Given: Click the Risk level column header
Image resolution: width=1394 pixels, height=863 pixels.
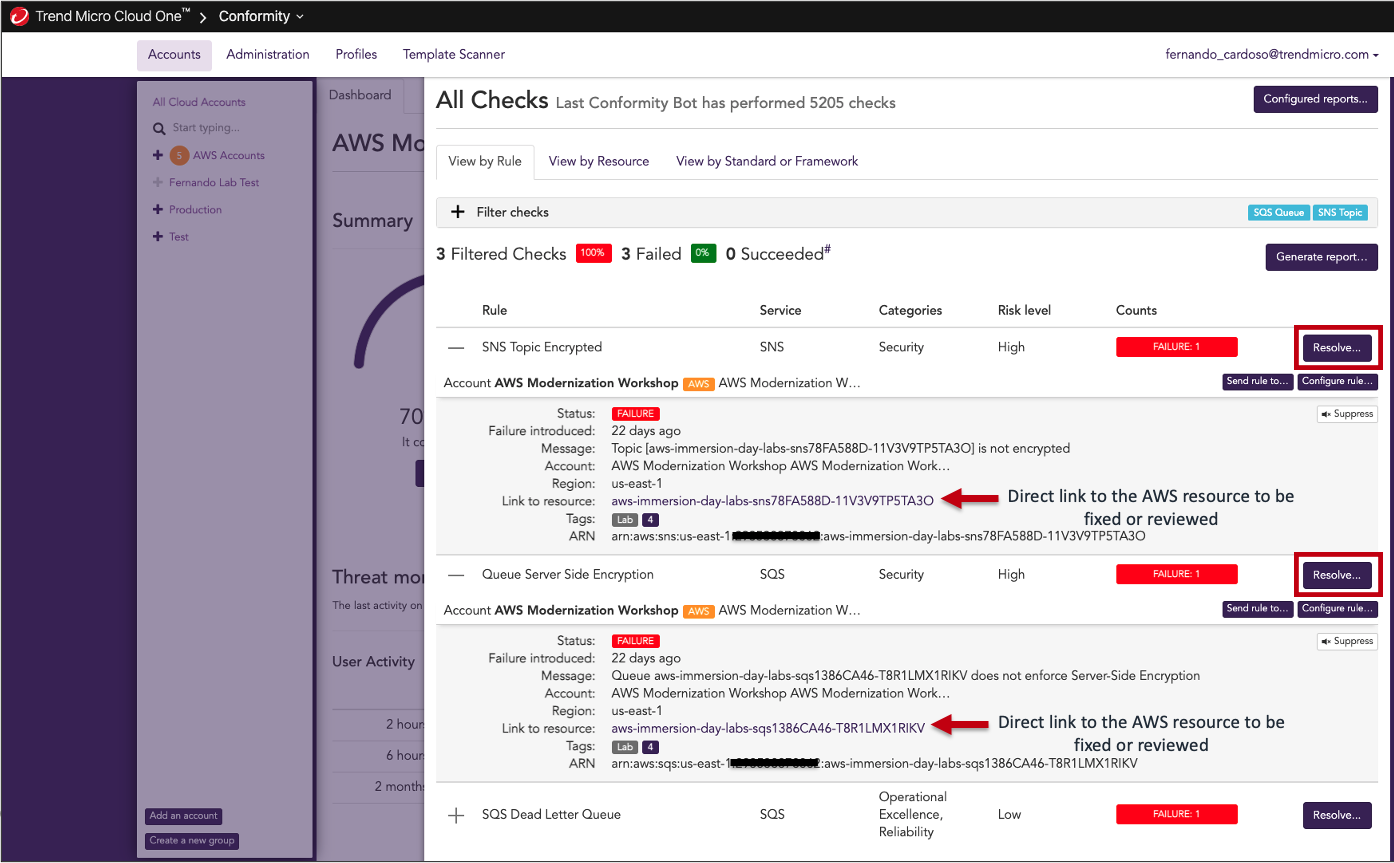Looking at the screenshot, I should (1025, 310).
